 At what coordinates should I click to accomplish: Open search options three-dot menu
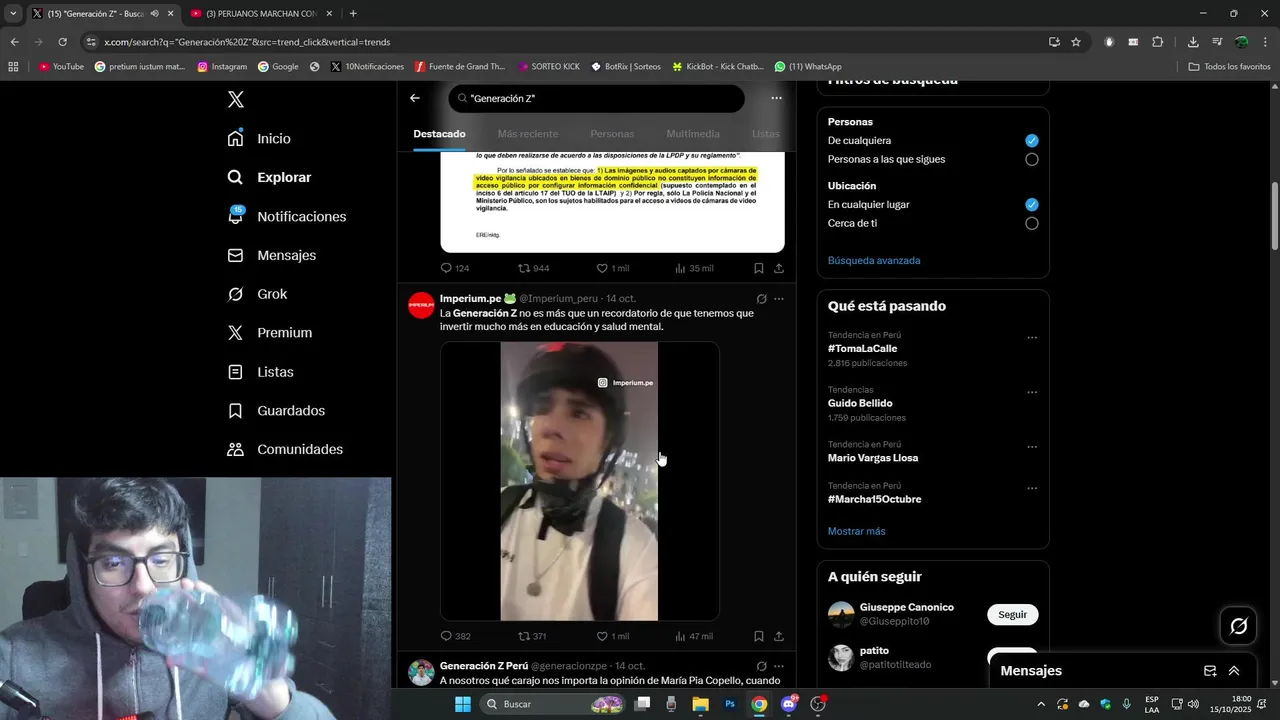point(776,98)
